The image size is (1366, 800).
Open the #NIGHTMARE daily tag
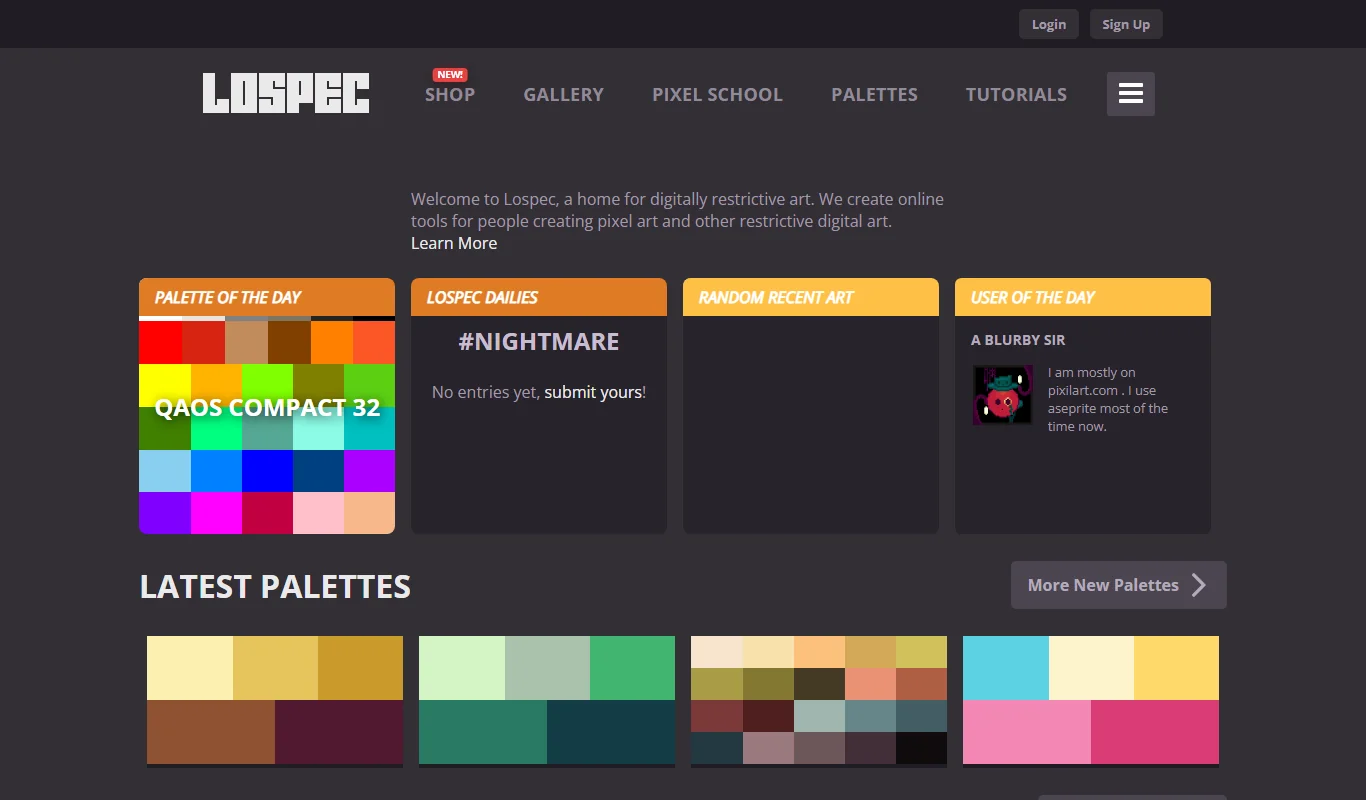(539, 341)
